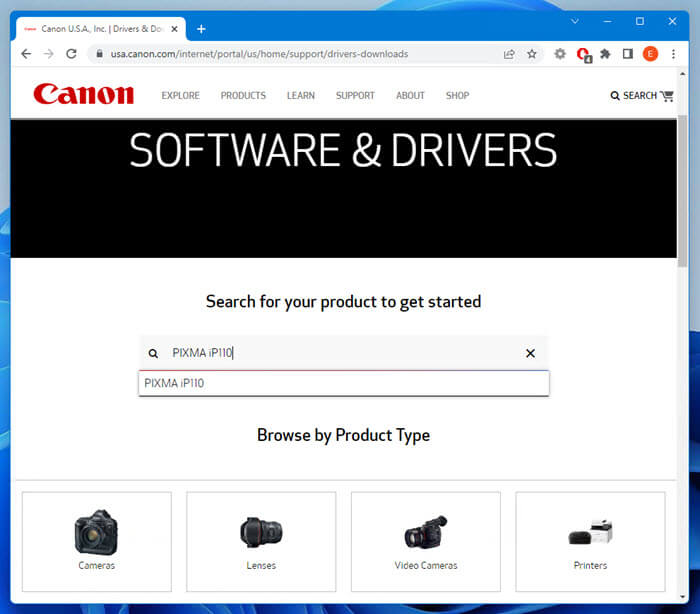The image size is (700, 614).
Task: Open the SUPPORT menu
Action: (355, 96)
